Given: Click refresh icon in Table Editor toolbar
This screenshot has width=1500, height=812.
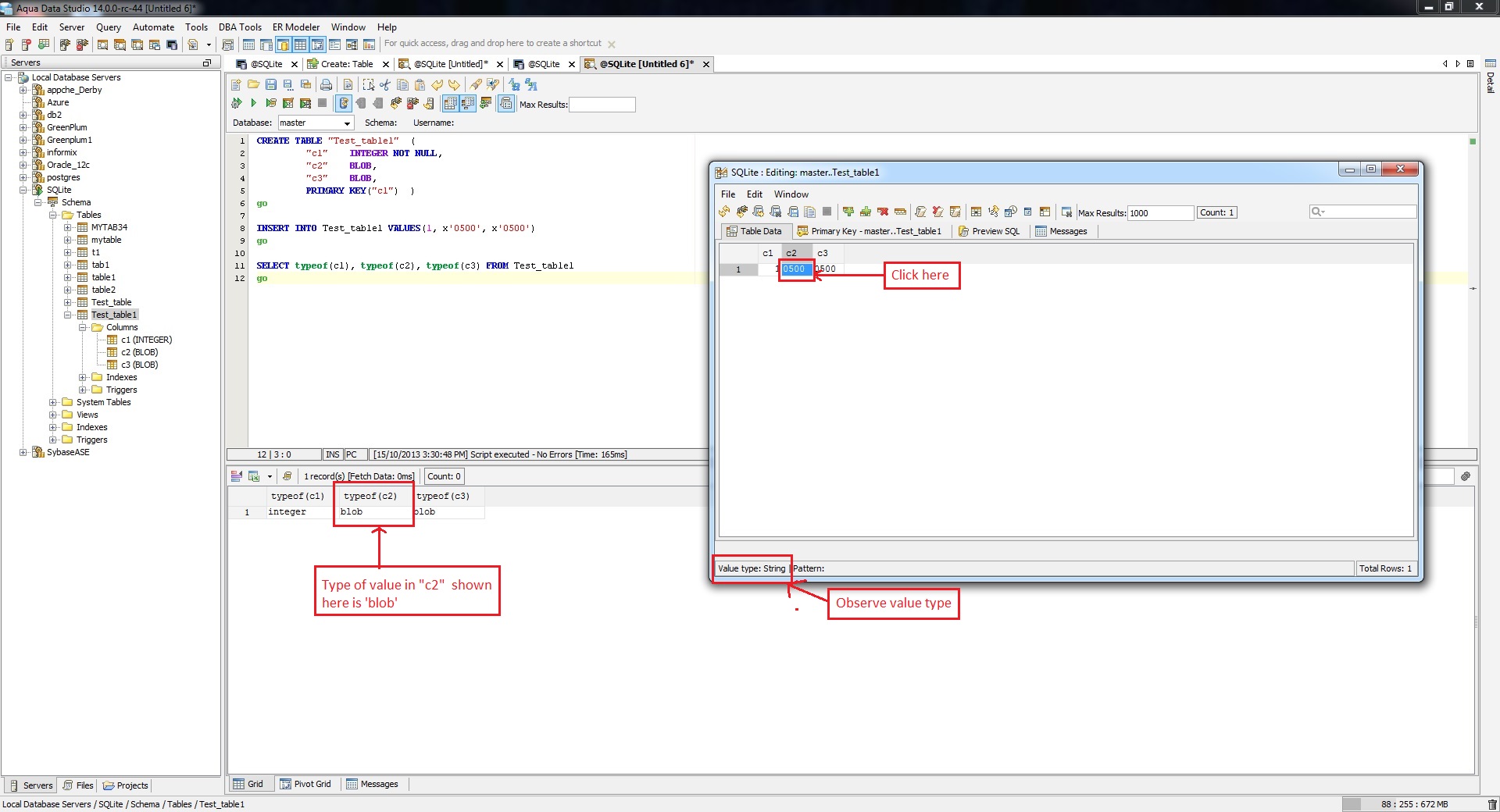Looking at the screenshot, I should (724, 212).
